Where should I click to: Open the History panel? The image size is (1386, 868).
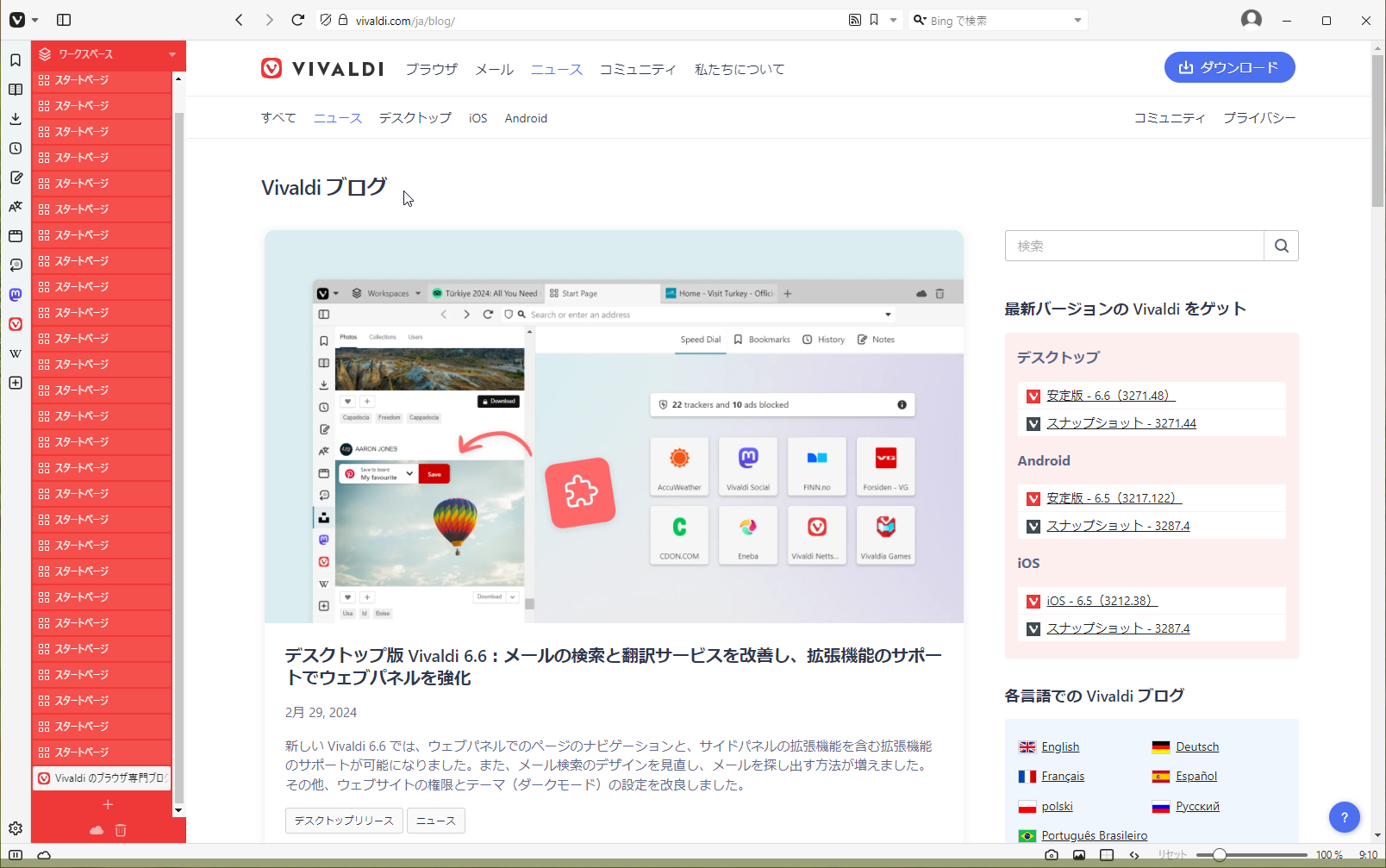(16, 147)
